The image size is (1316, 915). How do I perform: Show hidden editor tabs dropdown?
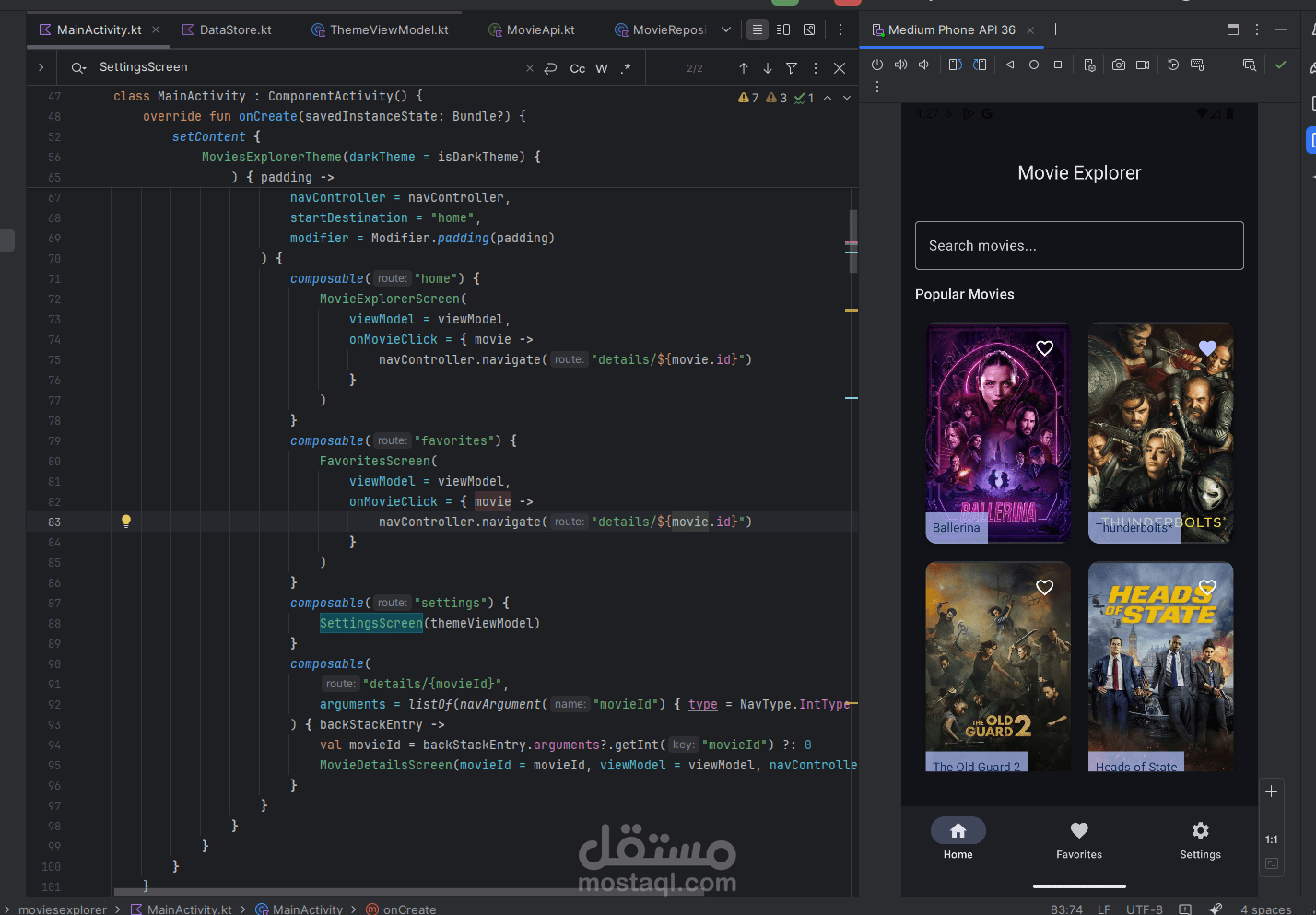point(726,29)
